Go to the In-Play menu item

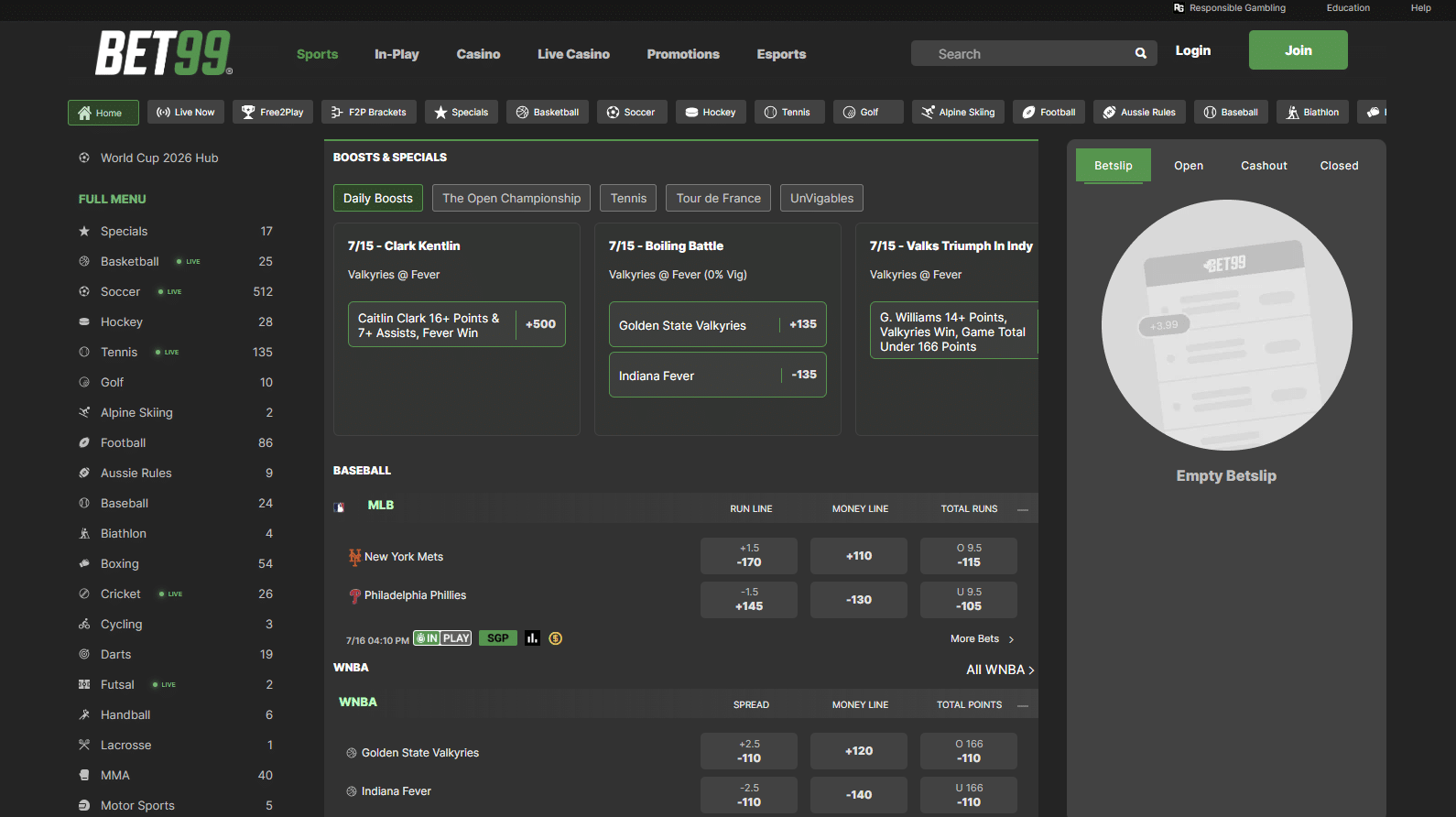pyautogui.click(x=397, y=55)
